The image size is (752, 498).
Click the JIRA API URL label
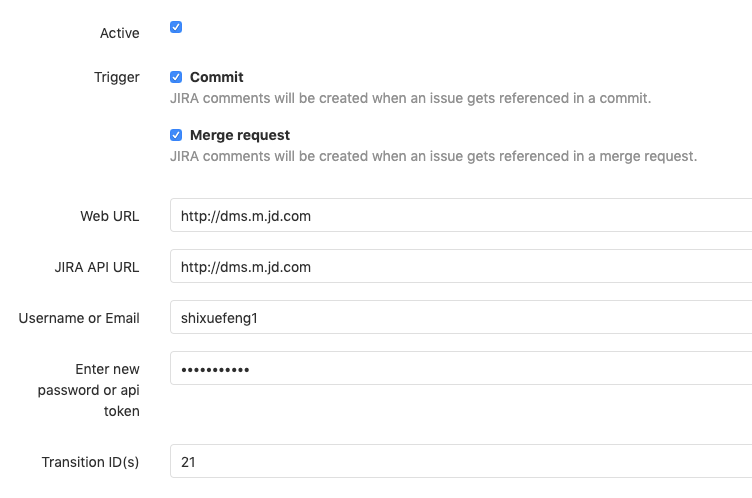click(x=97, y=267)
